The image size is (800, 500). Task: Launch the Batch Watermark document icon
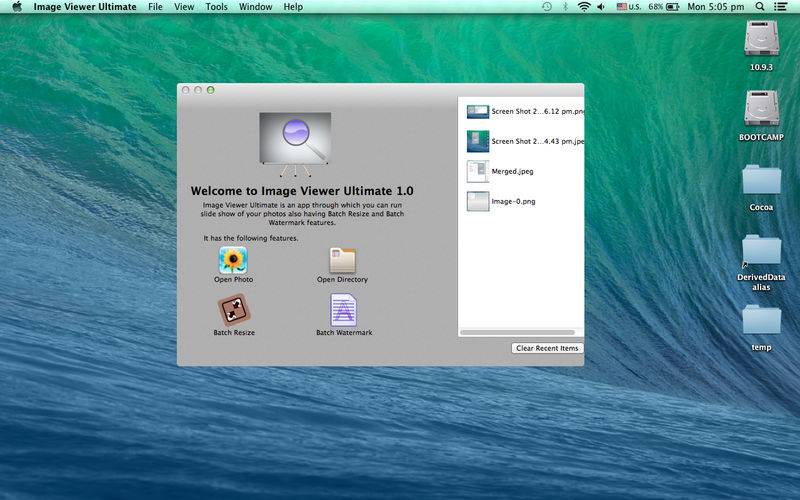[343, 310]
